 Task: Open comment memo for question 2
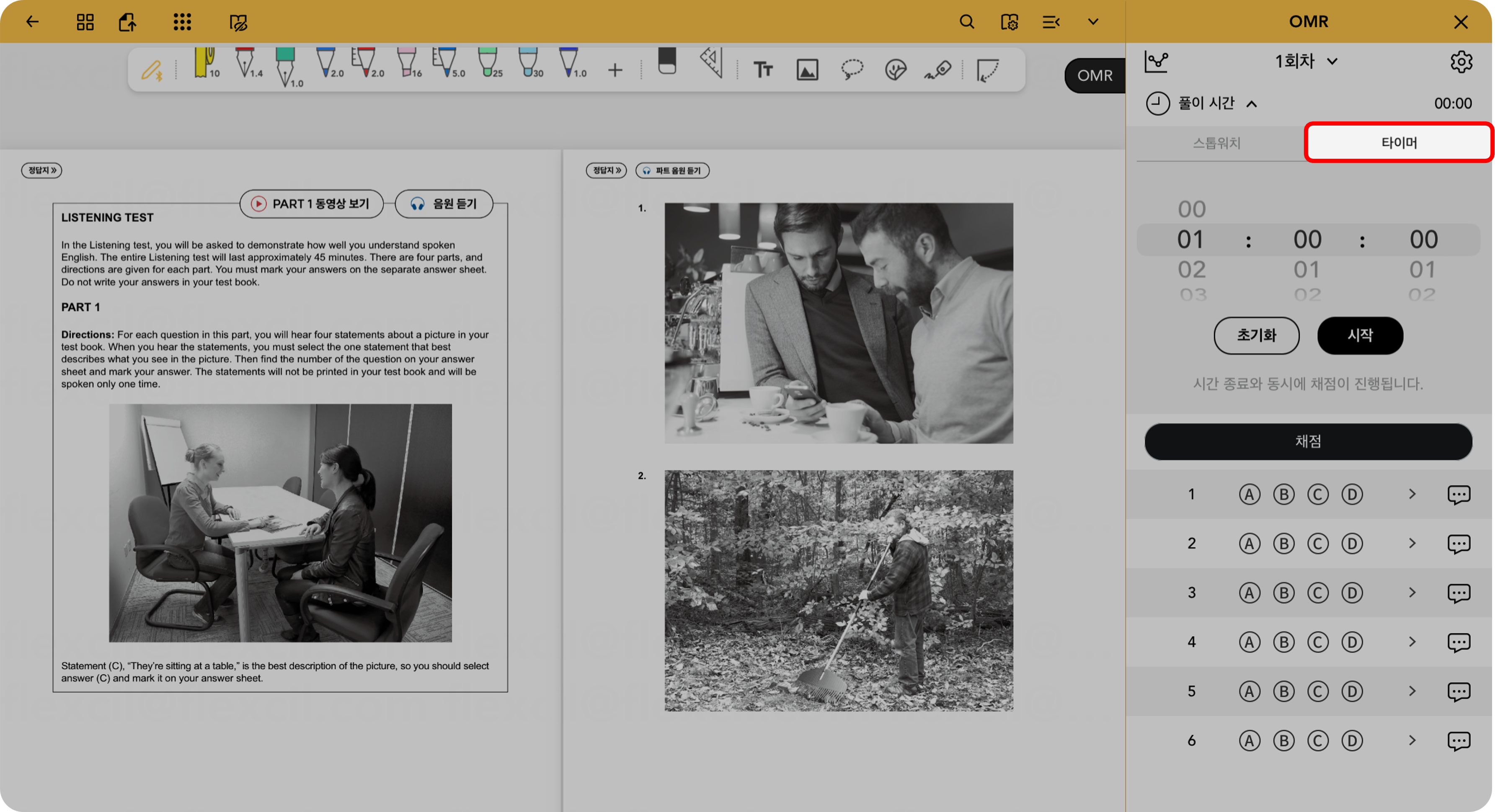[1459, 544]
